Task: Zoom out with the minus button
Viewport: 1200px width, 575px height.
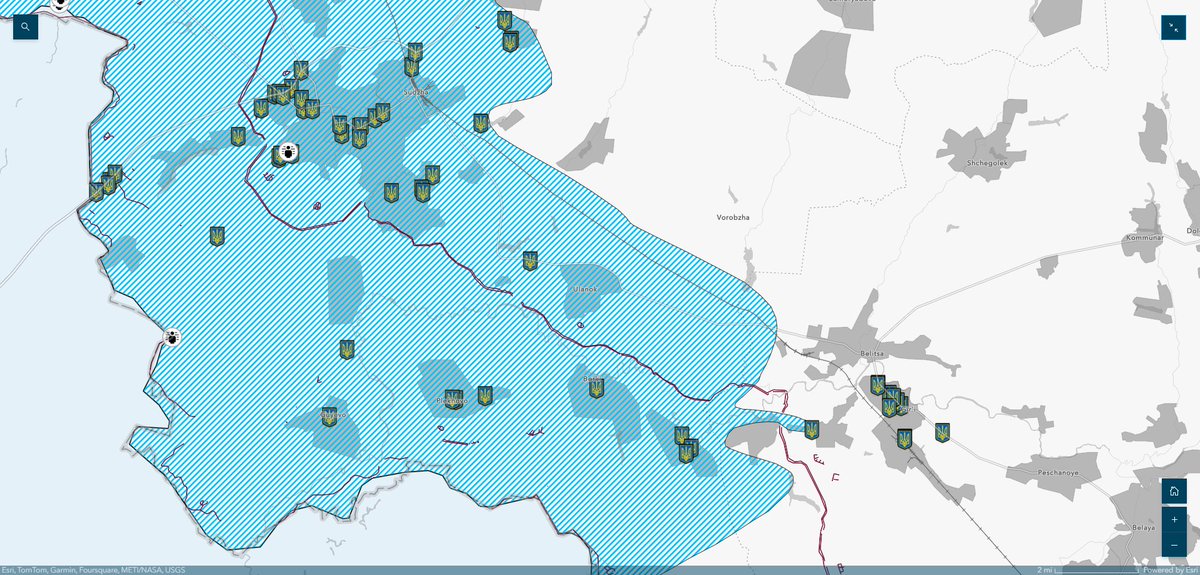Action: 1173,545
